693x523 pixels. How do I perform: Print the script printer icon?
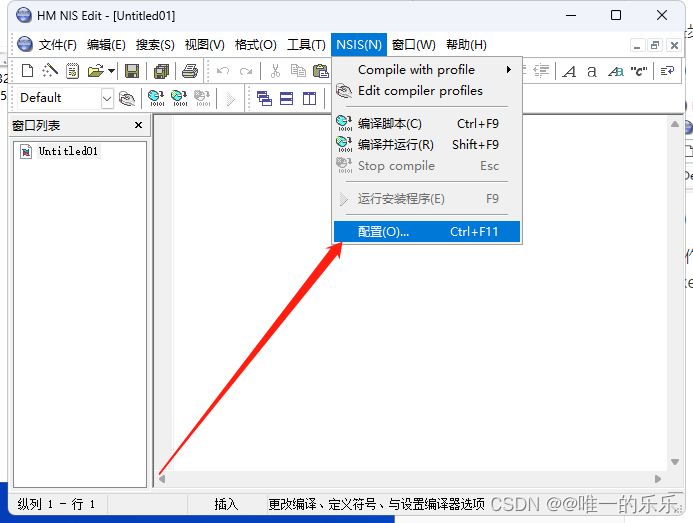click(190, 71)
